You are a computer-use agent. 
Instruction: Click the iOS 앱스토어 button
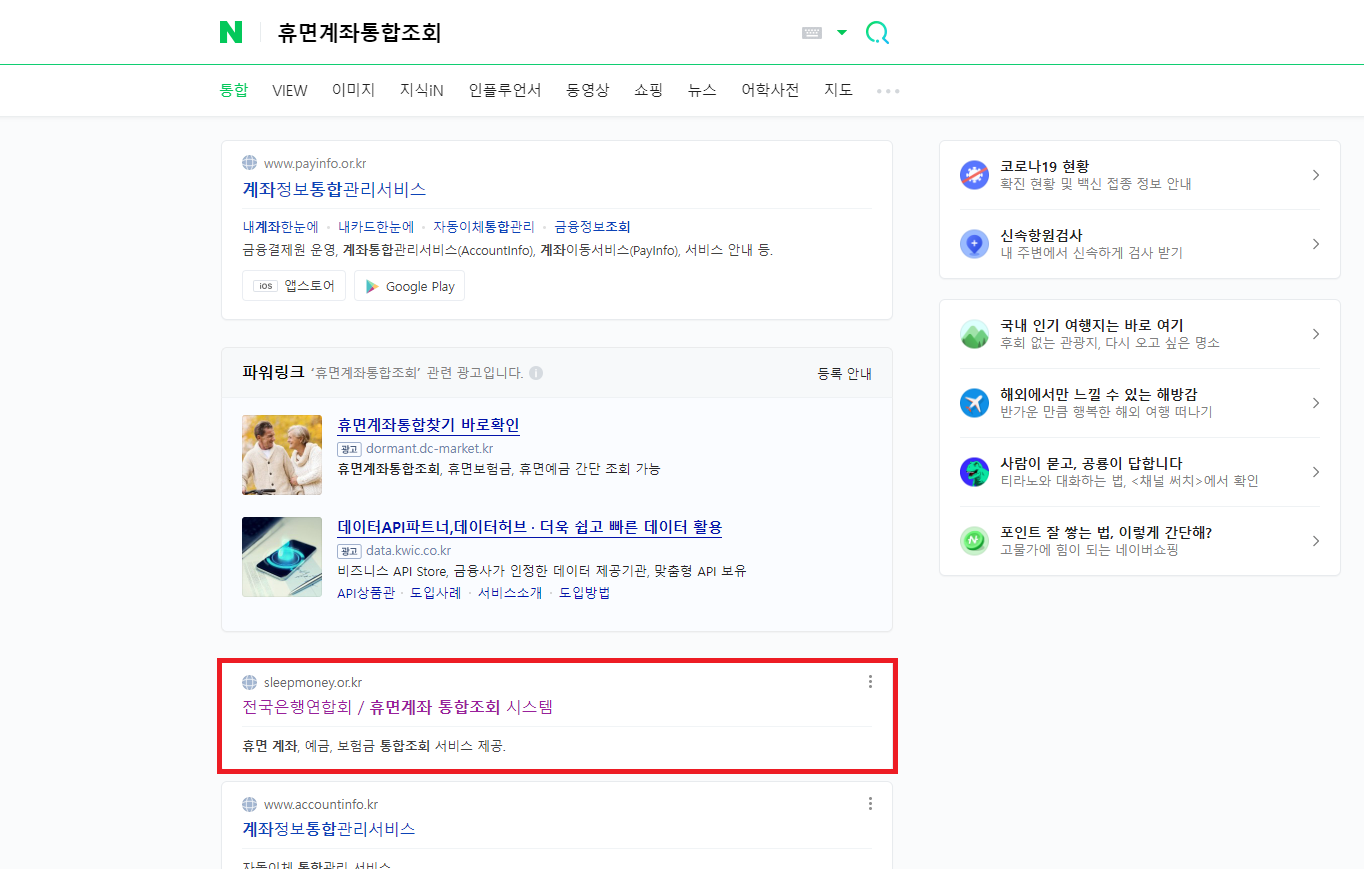click(294, 285)
